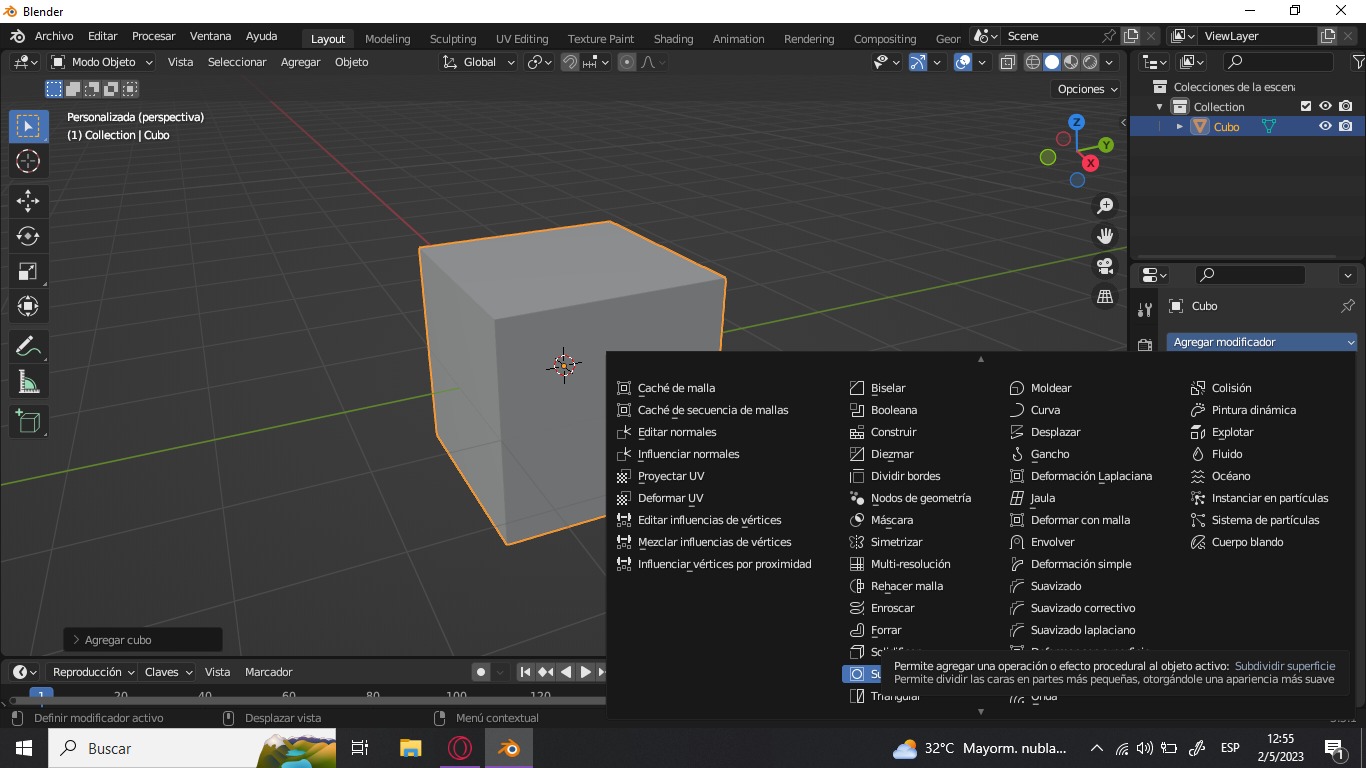Switch to the Modeling workspace tab

click(387, 39)
